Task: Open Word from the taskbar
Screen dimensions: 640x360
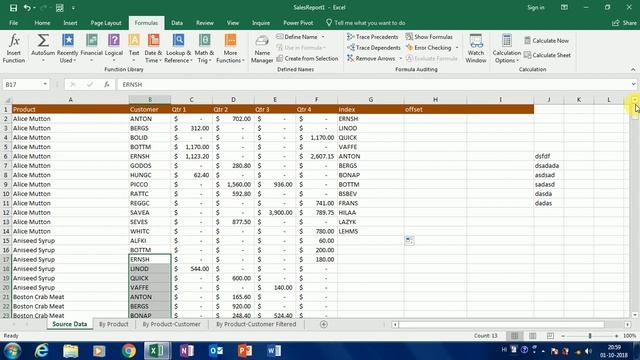Action: [x=273, y=351]
